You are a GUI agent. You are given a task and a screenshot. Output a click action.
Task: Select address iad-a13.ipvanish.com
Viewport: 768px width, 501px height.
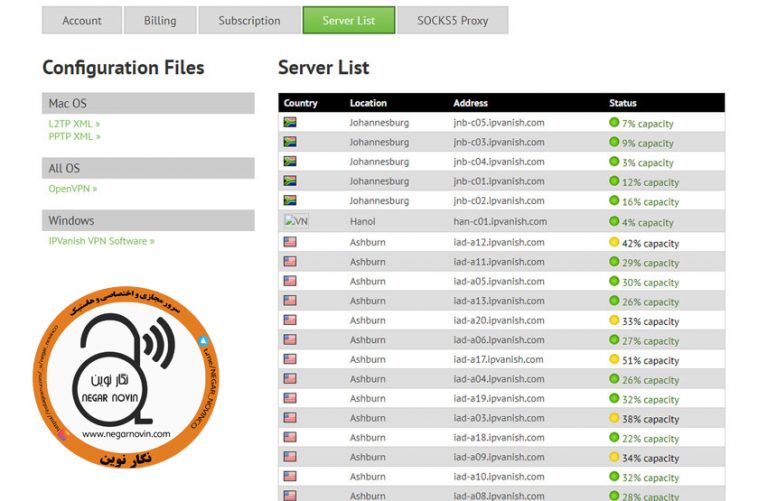point(499,301)
